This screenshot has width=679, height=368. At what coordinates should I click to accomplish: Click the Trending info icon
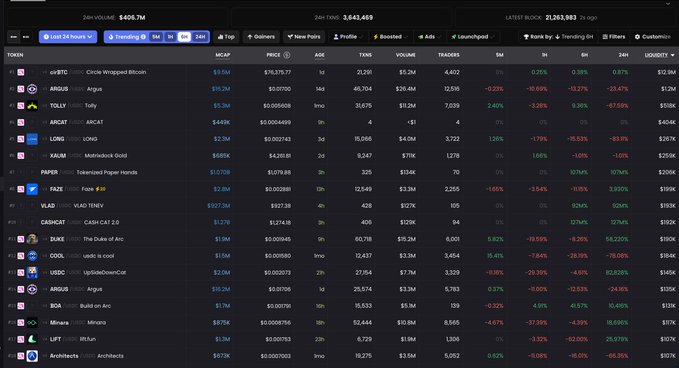click(x=143, y=37)
